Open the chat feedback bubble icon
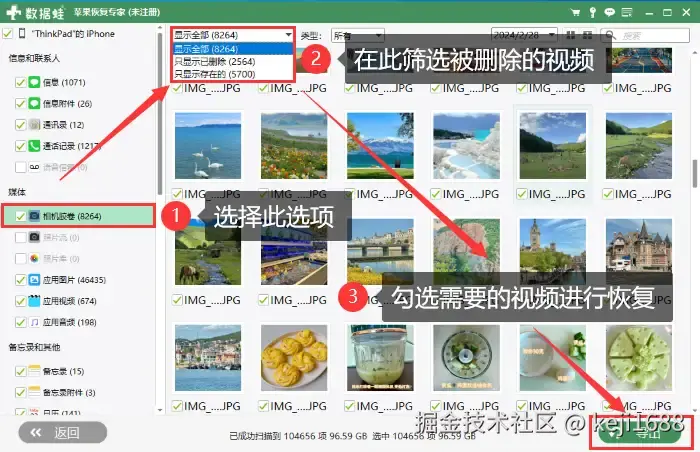 609,13
